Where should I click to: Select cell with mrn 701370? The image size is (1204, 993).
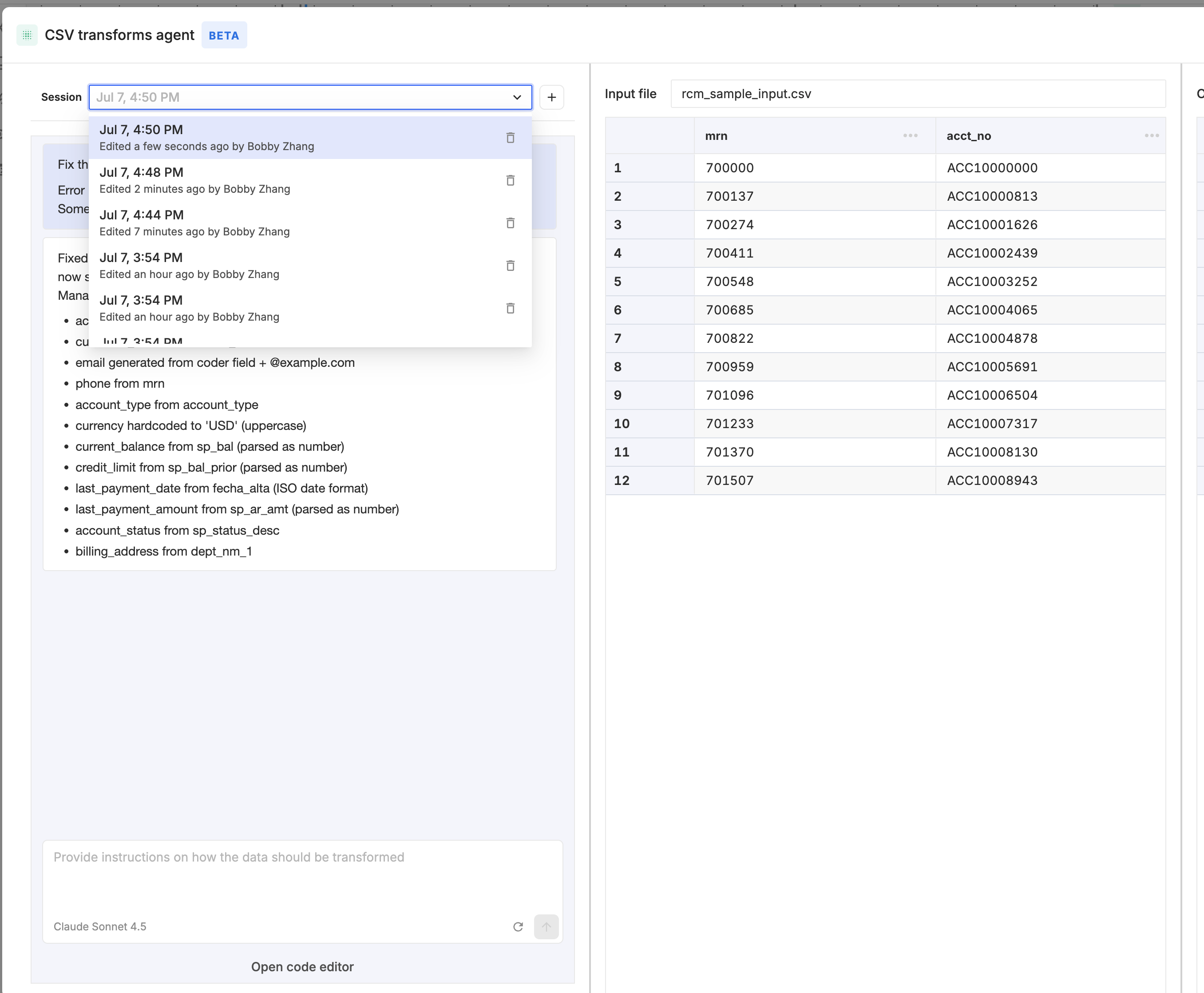coord(815,452)
